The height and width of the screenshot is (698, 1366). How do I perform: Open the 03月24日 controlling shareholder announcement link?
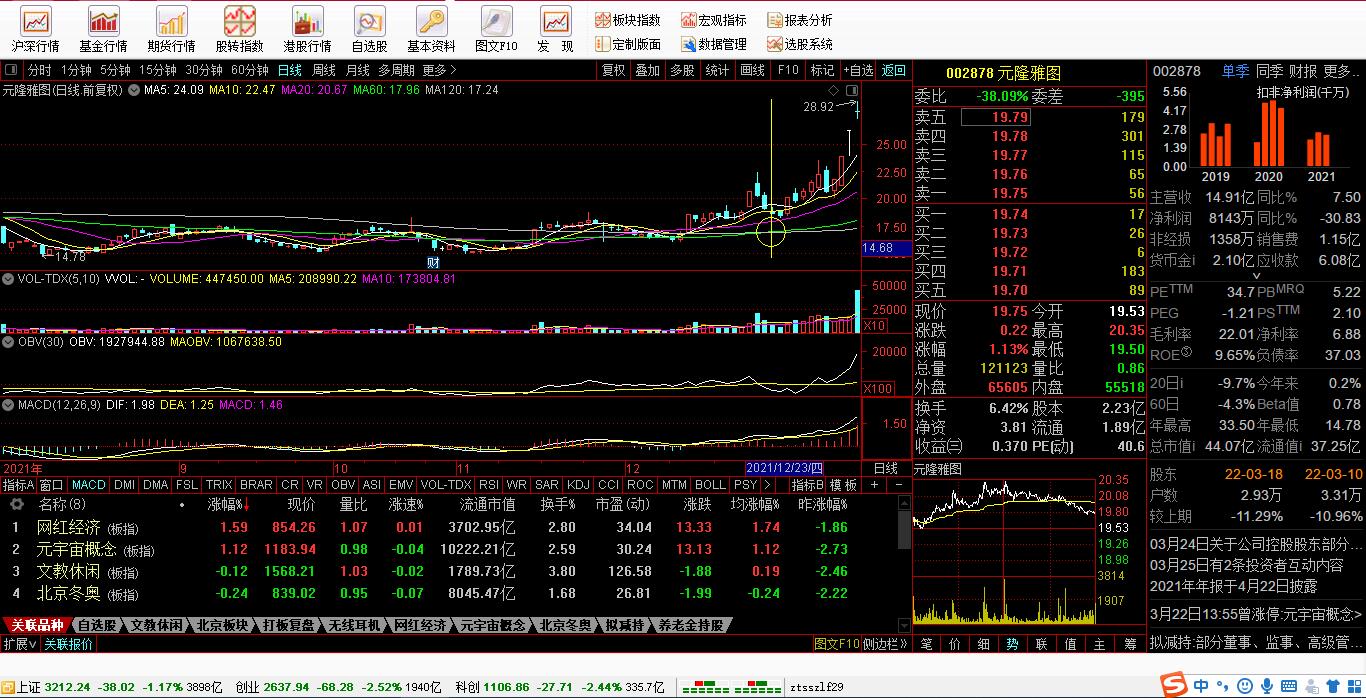[1256, 545]
